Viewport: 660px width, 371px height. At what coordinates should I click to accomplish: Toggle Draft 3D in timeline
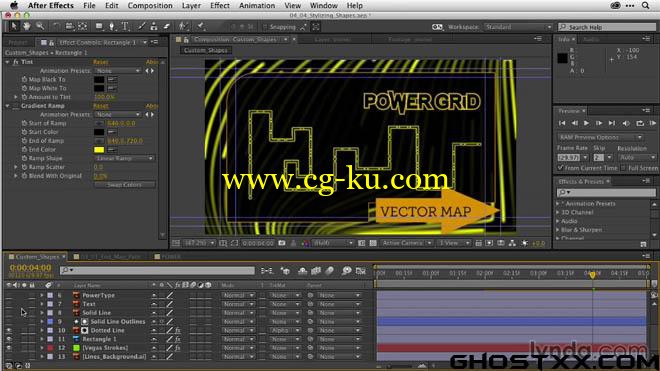pos(285,271)
